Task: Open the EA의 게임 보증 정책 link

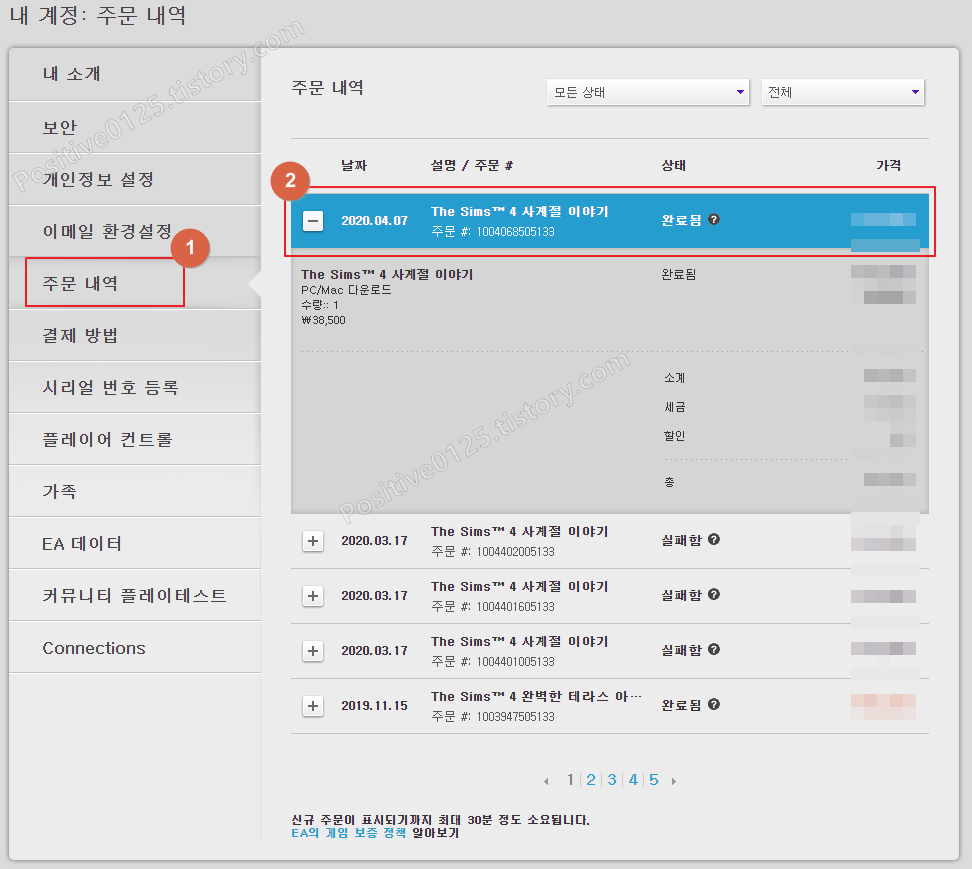Action: 348,833
